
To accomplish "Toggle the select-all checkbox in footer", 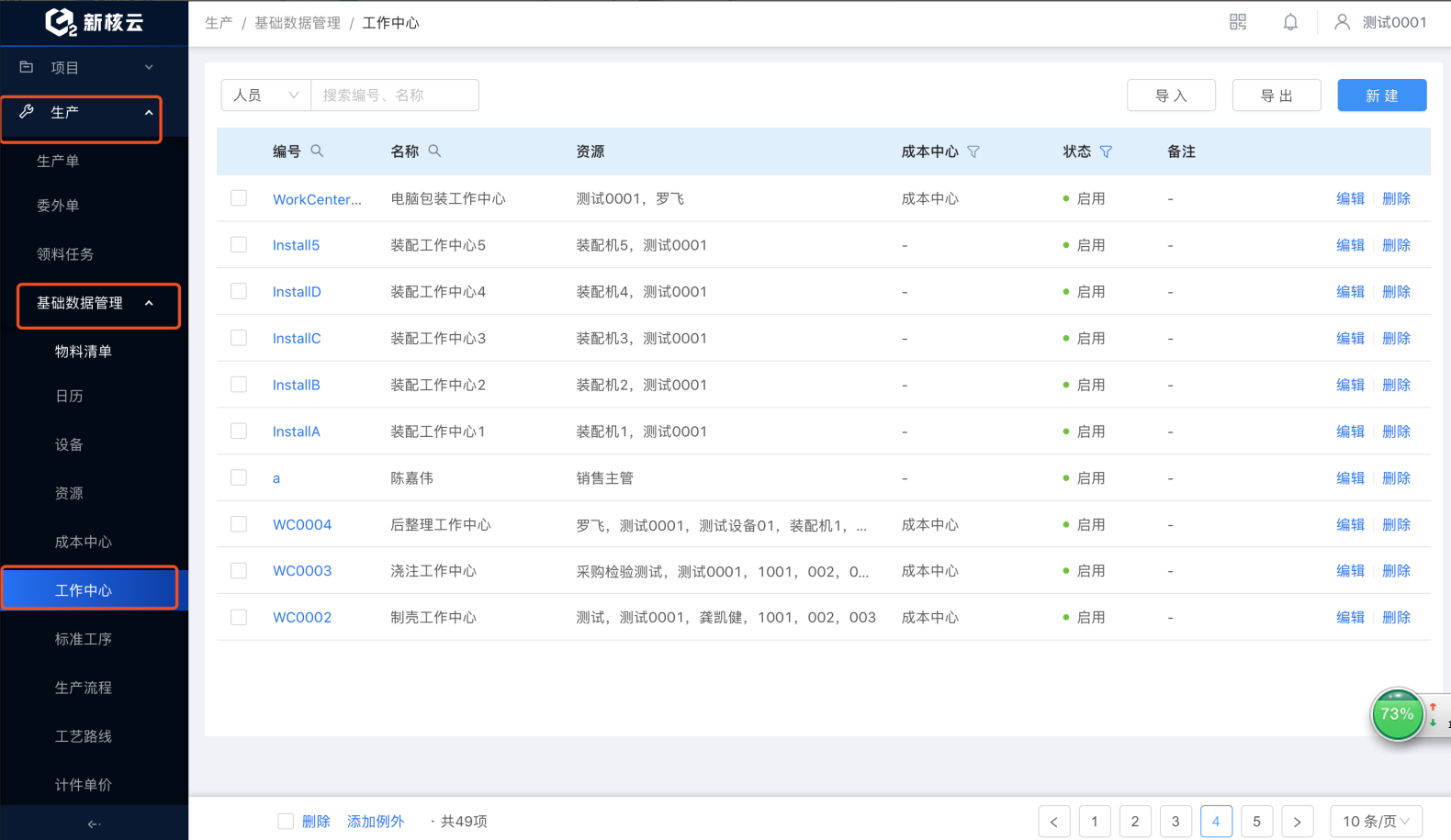I will click(x=286, y=822).
